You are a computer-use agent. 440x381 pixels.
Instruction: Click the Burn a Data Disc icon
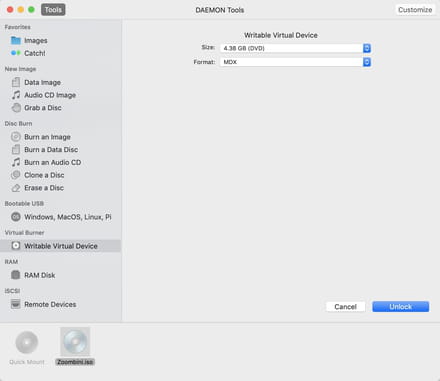pos(16,149)
